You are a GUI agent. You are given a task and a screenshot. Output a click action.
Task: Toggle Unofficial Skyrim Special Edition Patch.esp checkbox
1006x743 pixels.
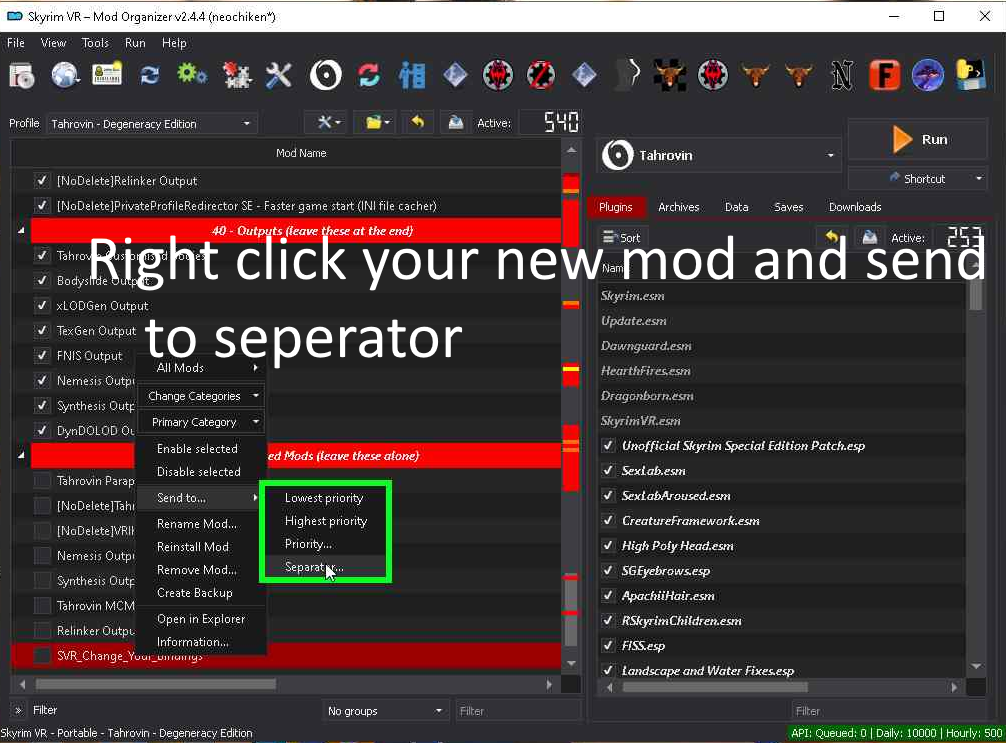608,445
